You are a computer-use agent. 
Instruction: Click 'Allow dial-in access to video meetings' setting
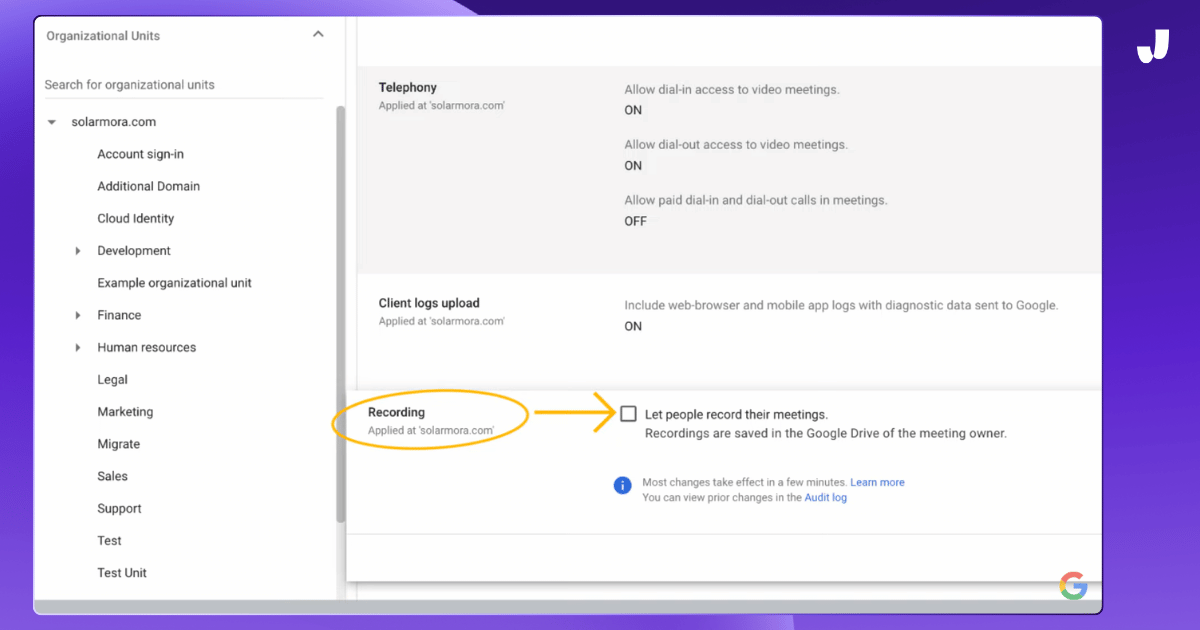[732, 89]
